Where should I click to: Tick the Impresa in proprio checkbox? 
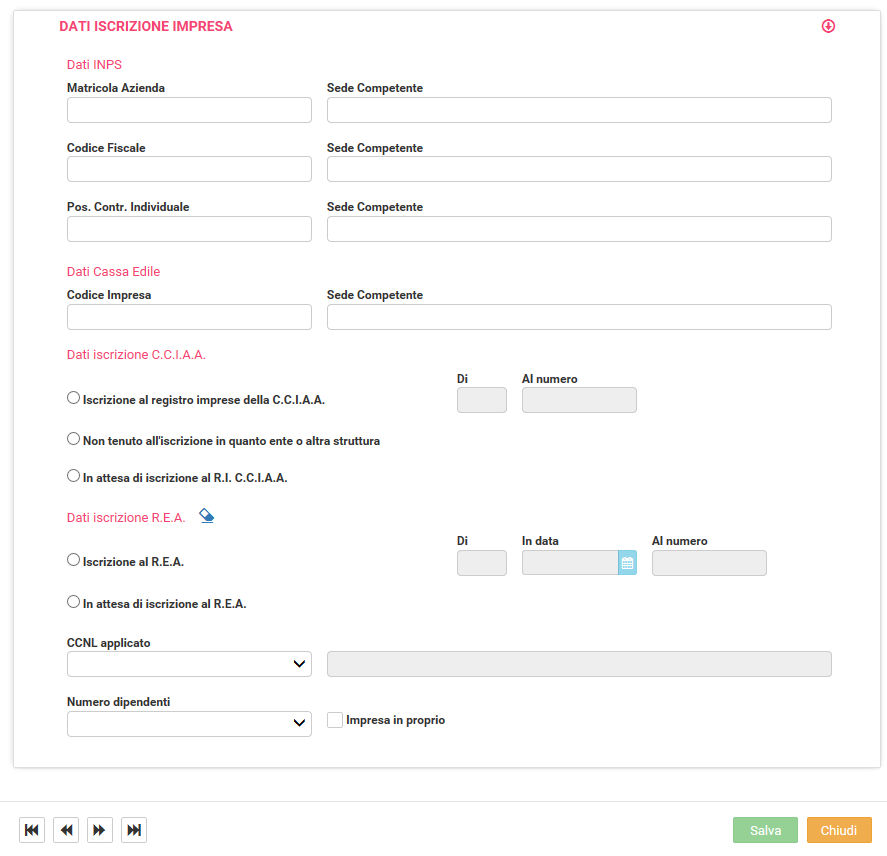335,720
